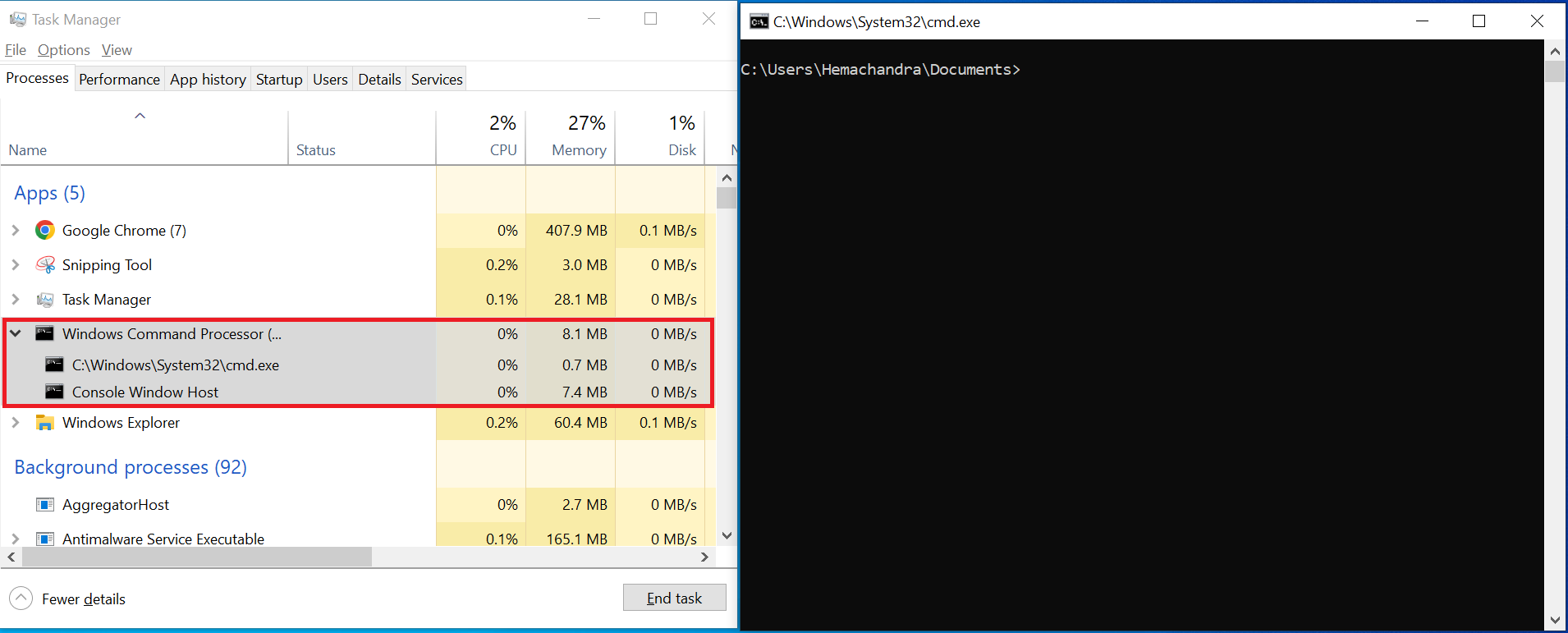Click the Fewer details arrow circle
Screen dimensions: 1568x633
(x=21, y=599)
